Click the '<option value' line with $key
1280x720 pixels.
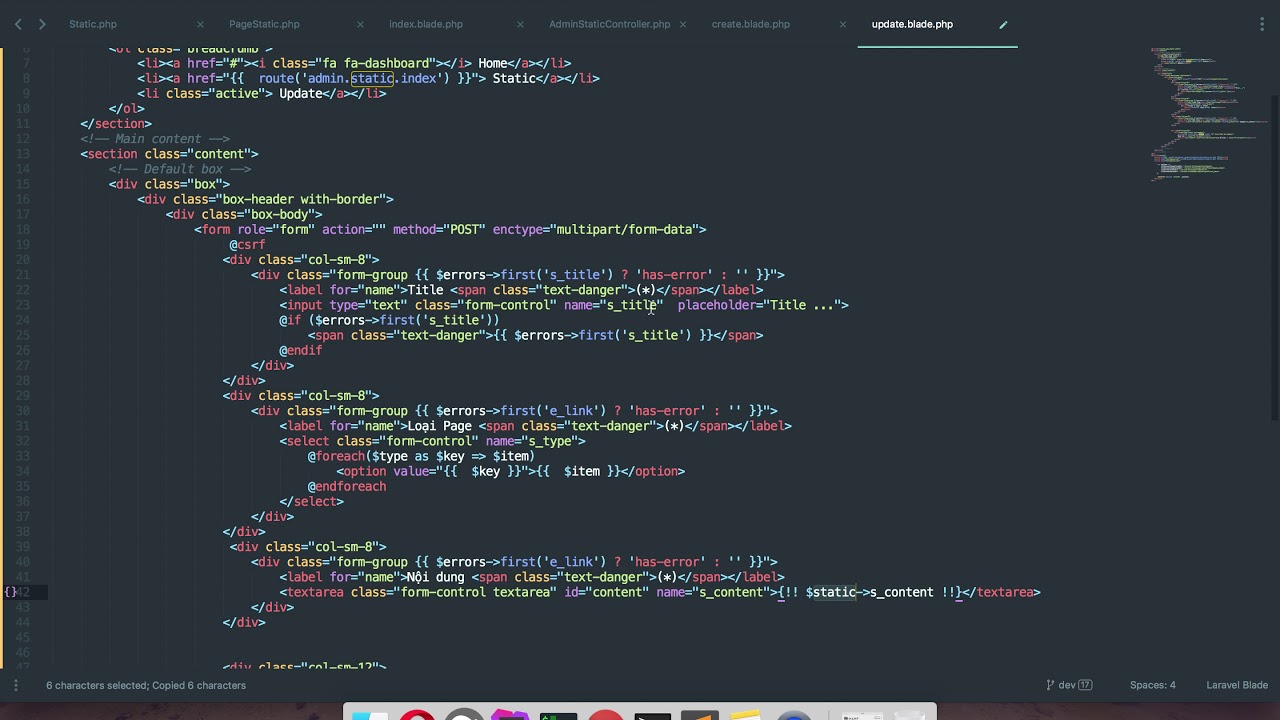510,471
